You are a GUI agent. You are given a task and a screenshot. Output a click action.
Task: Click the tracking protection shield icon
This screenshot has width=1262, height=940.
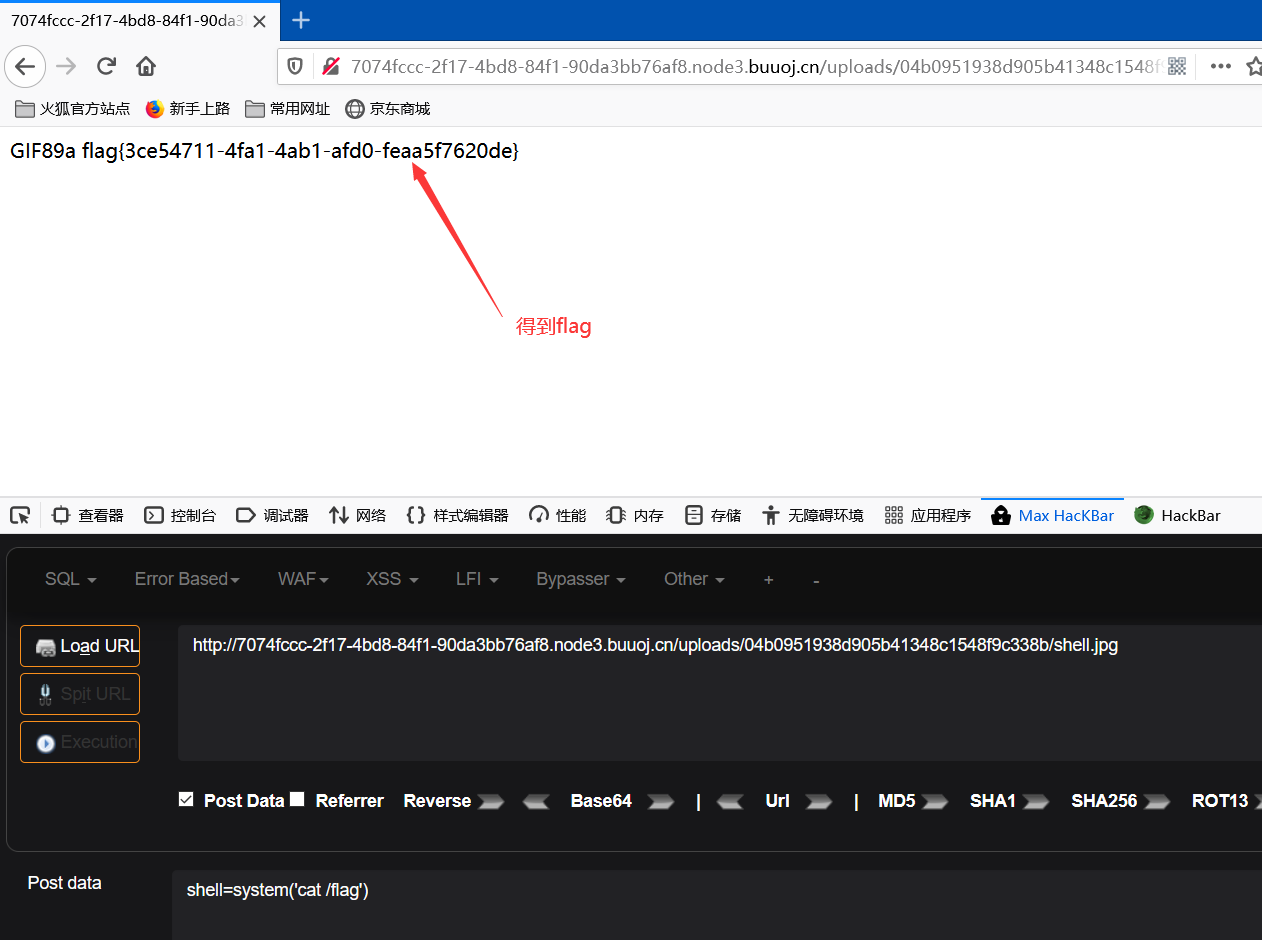[x=295, y=66]
